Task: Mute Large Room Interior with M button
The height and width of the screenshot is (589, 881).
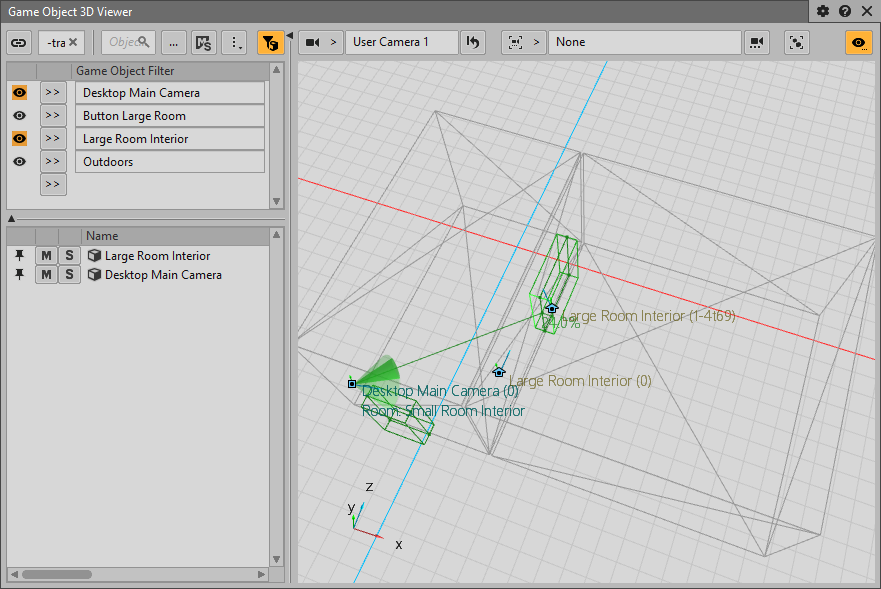Action: (x=46, y=256)
